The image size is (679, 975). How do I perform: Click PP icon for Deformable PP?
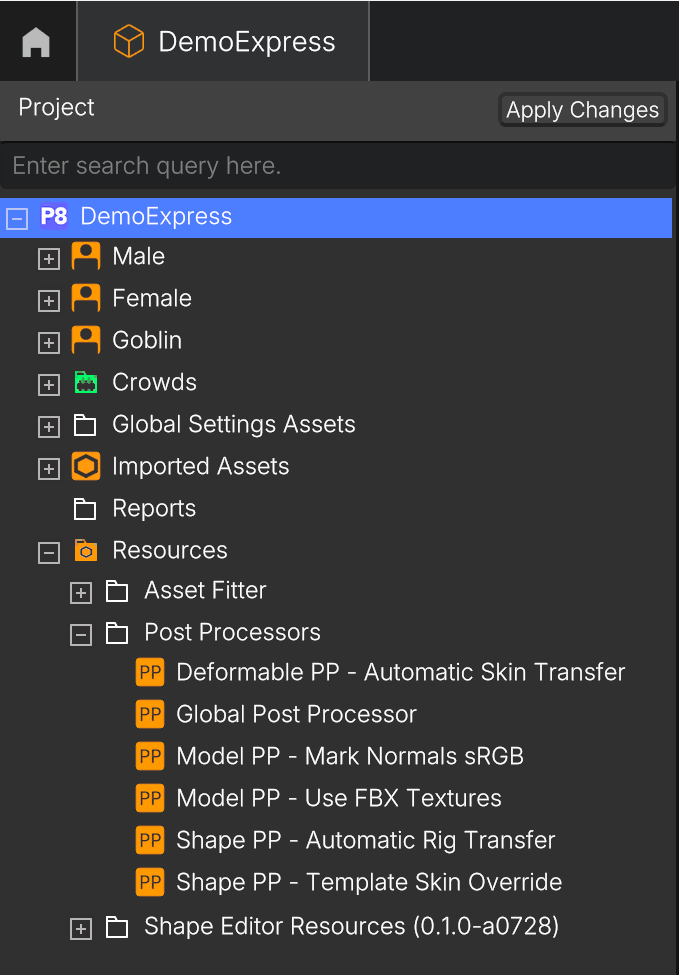click(x=150, y=673)
